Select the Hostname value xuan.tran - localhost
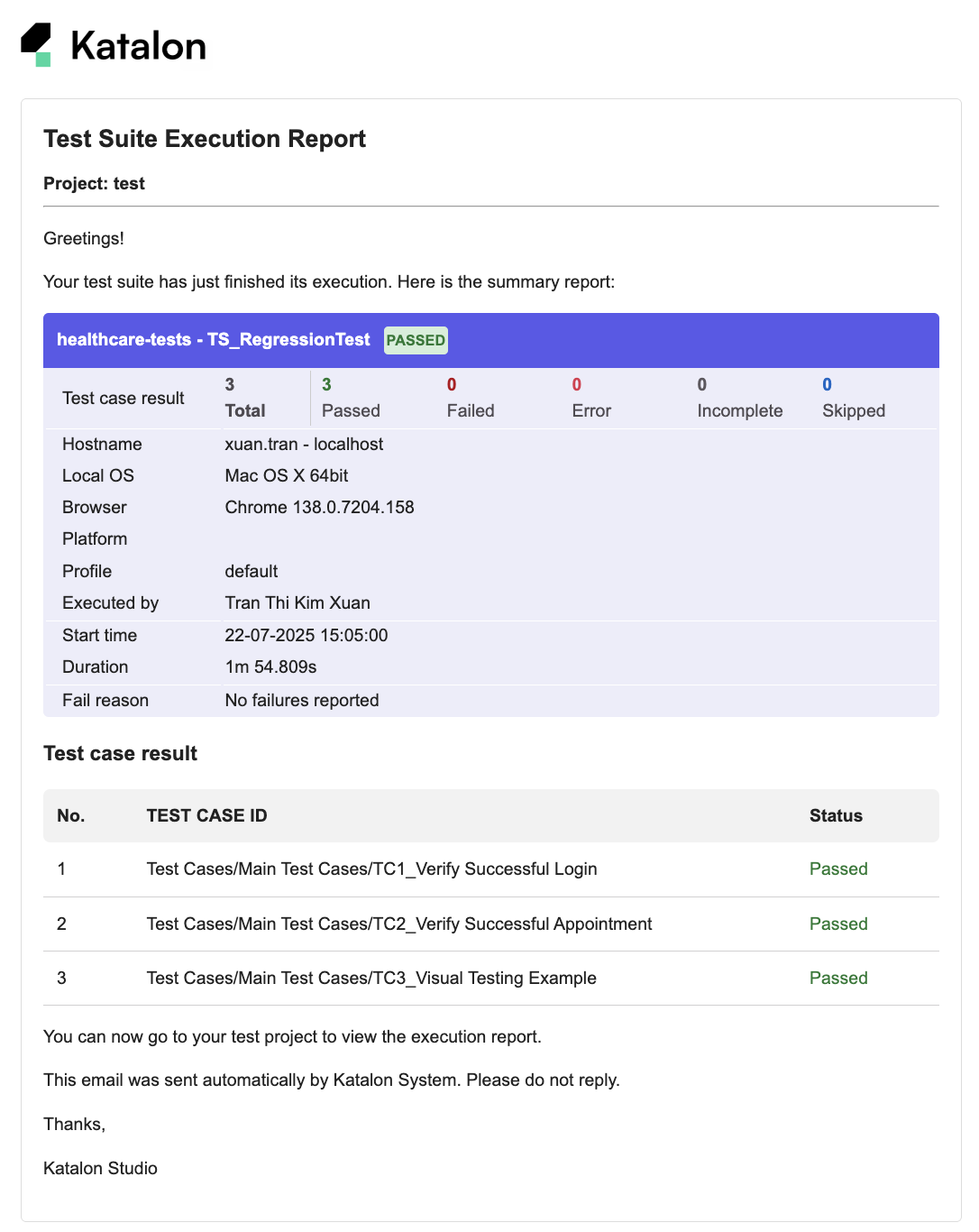The height and width of the screenshot is (1232, 979). [304, 445]
